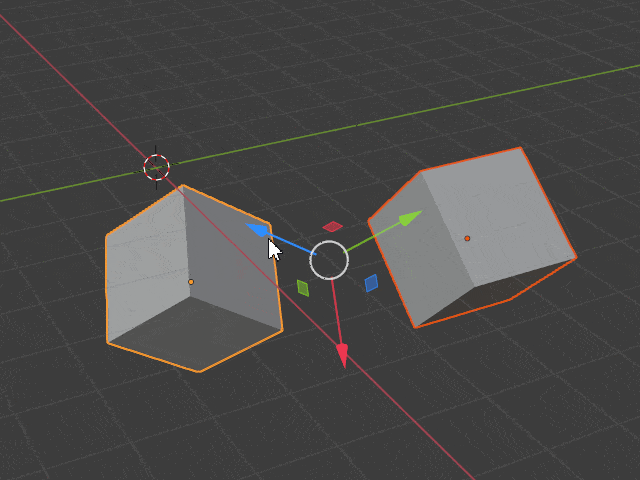Select the right red-outlined cube
This screenshot has width=640, height=480.
point(472,237)
